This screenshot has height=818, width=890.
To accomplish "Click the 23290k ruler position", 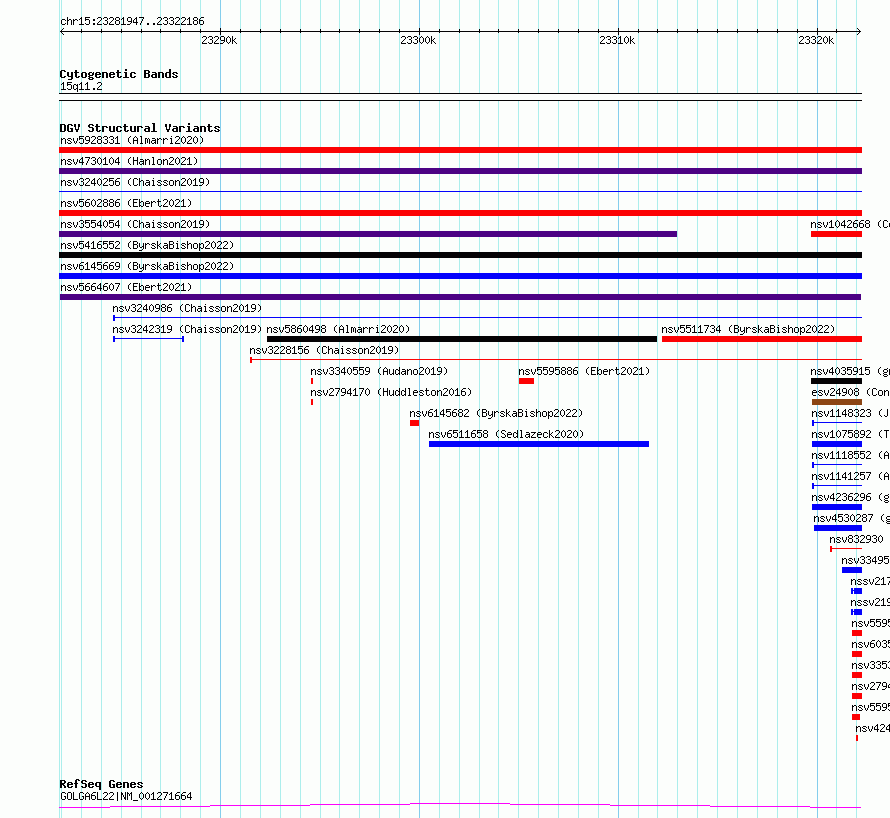I will 219,40.
